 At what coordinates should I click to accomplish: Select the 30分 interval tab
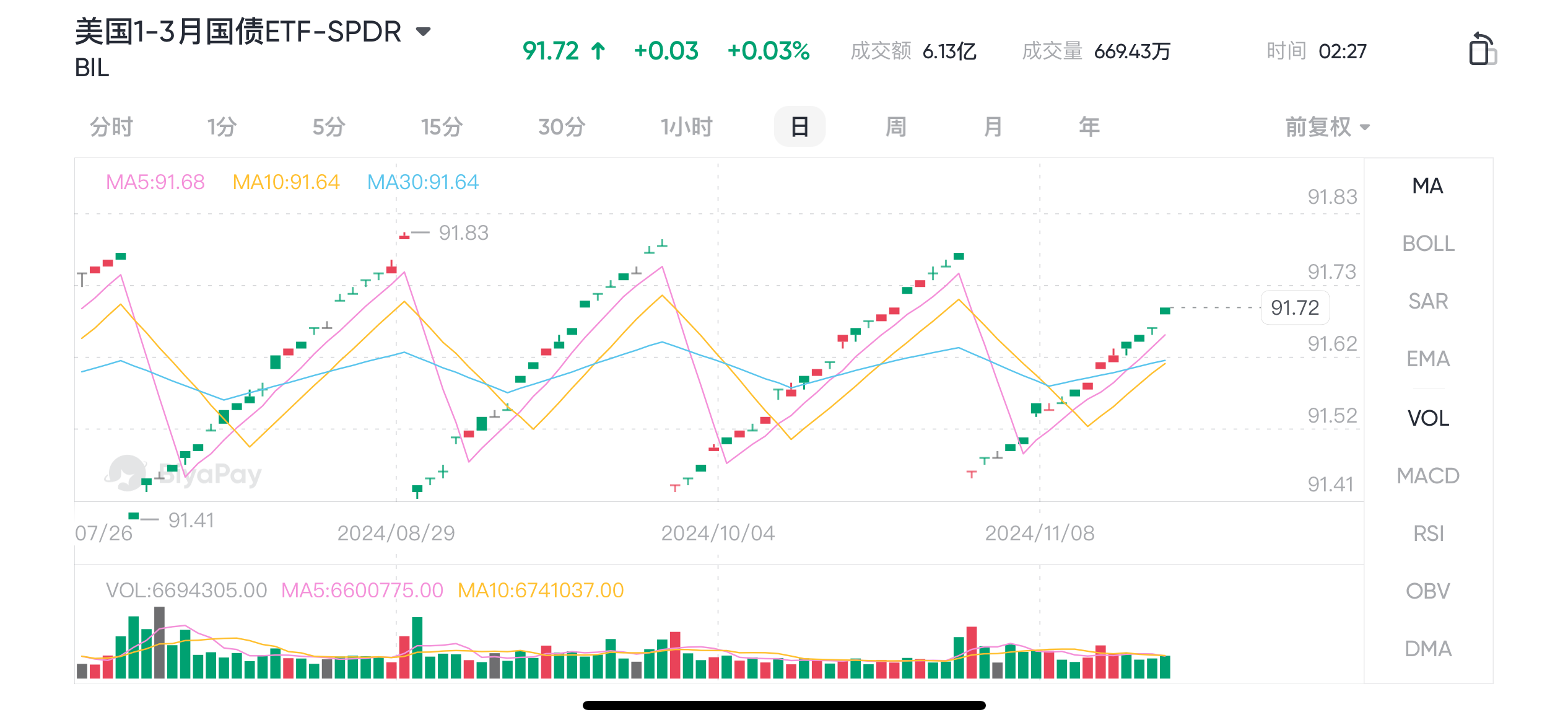coord(562,127)
